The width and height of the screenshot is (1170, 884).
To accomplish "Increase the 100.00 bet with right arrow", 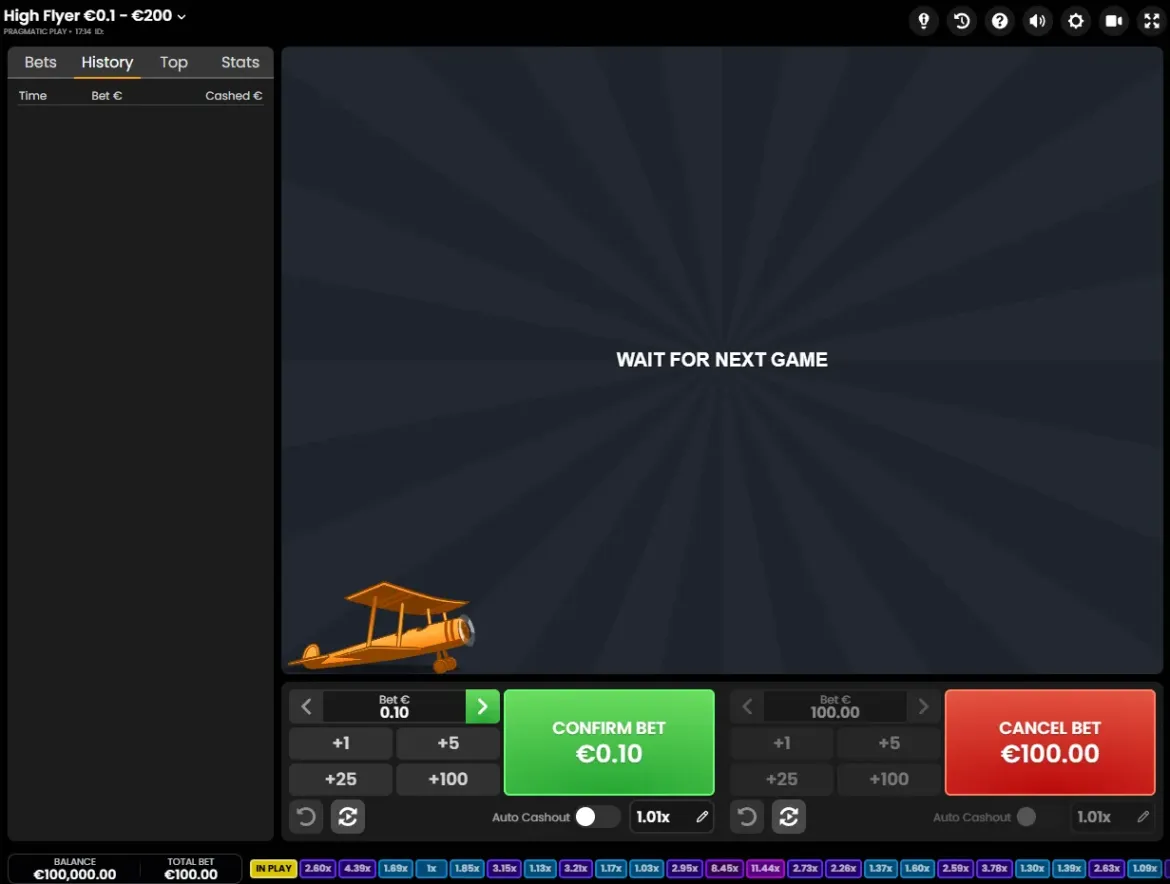I will tap(923, 706).
